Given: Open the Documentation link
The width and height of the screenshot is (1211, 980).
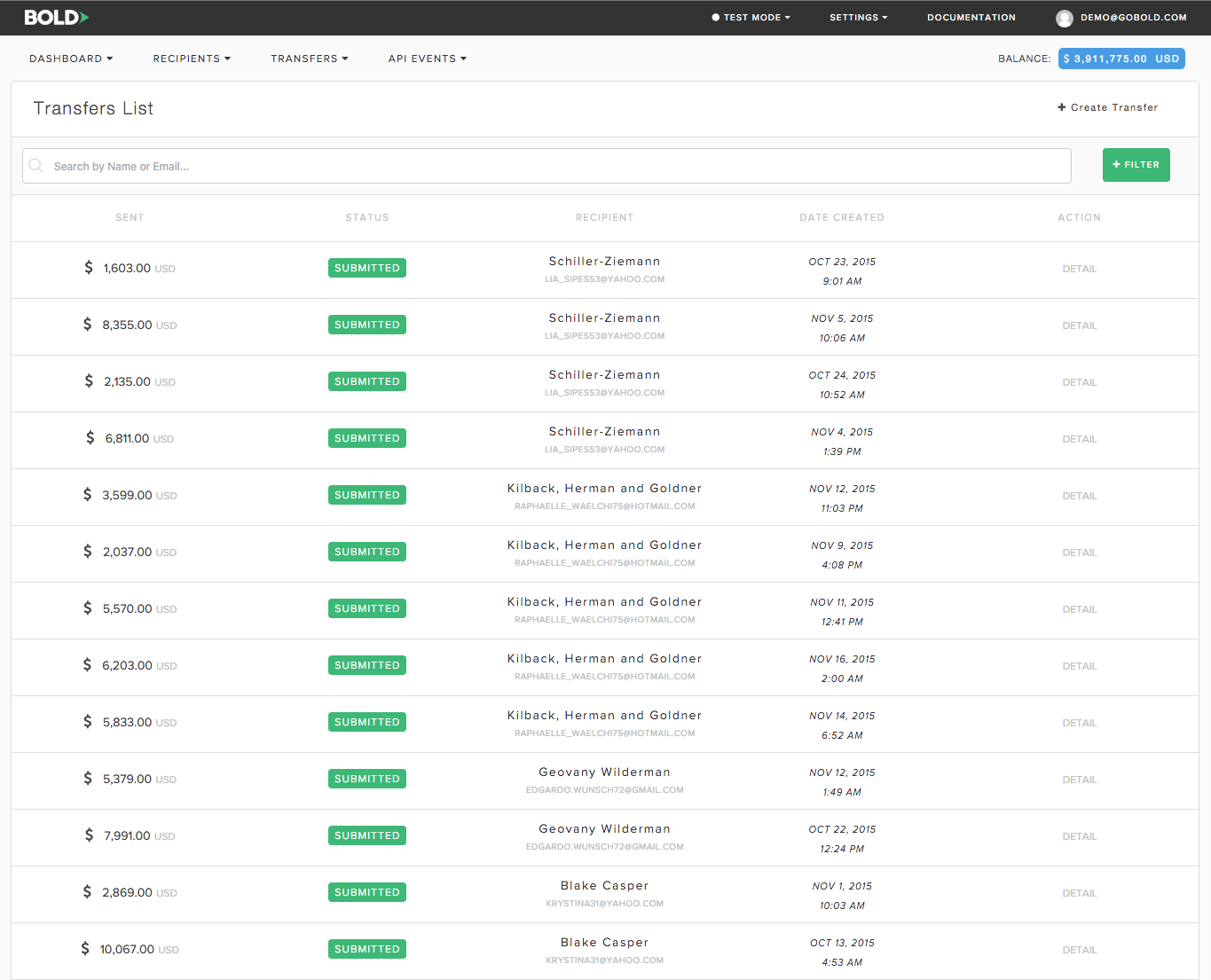Looking at the screenshot, I should click(971, 17).
